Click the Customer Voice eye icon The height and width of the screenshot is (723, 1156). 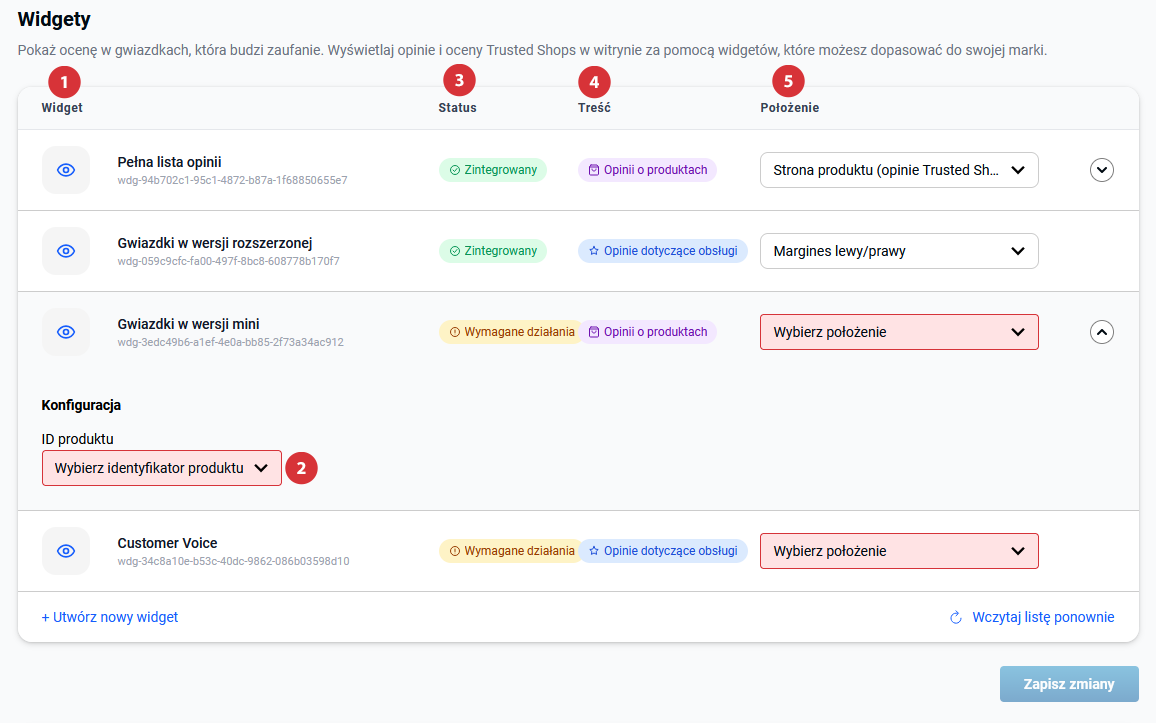66,551
